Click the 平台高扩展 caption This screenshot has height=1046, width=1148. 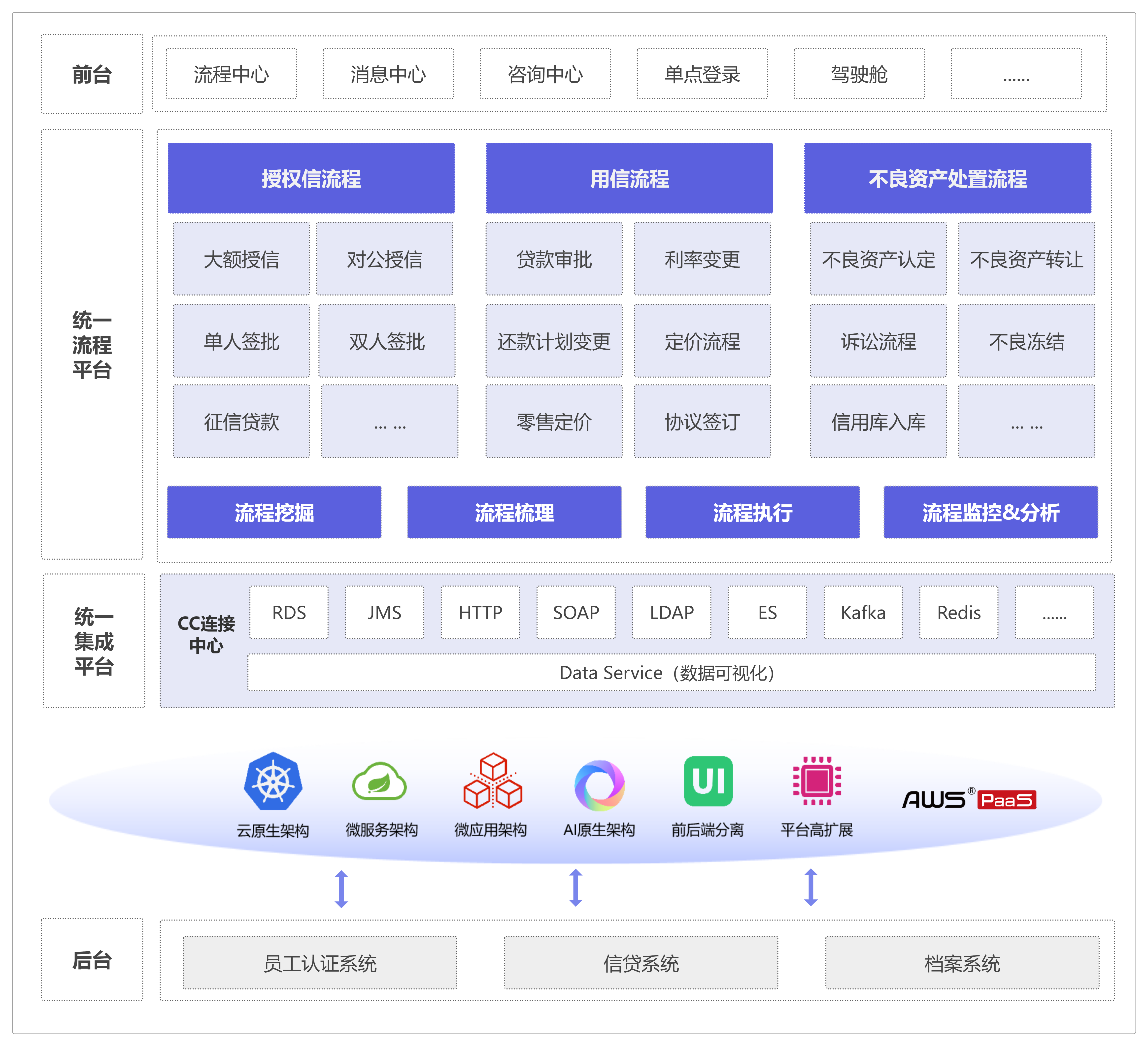coord(817,830)
